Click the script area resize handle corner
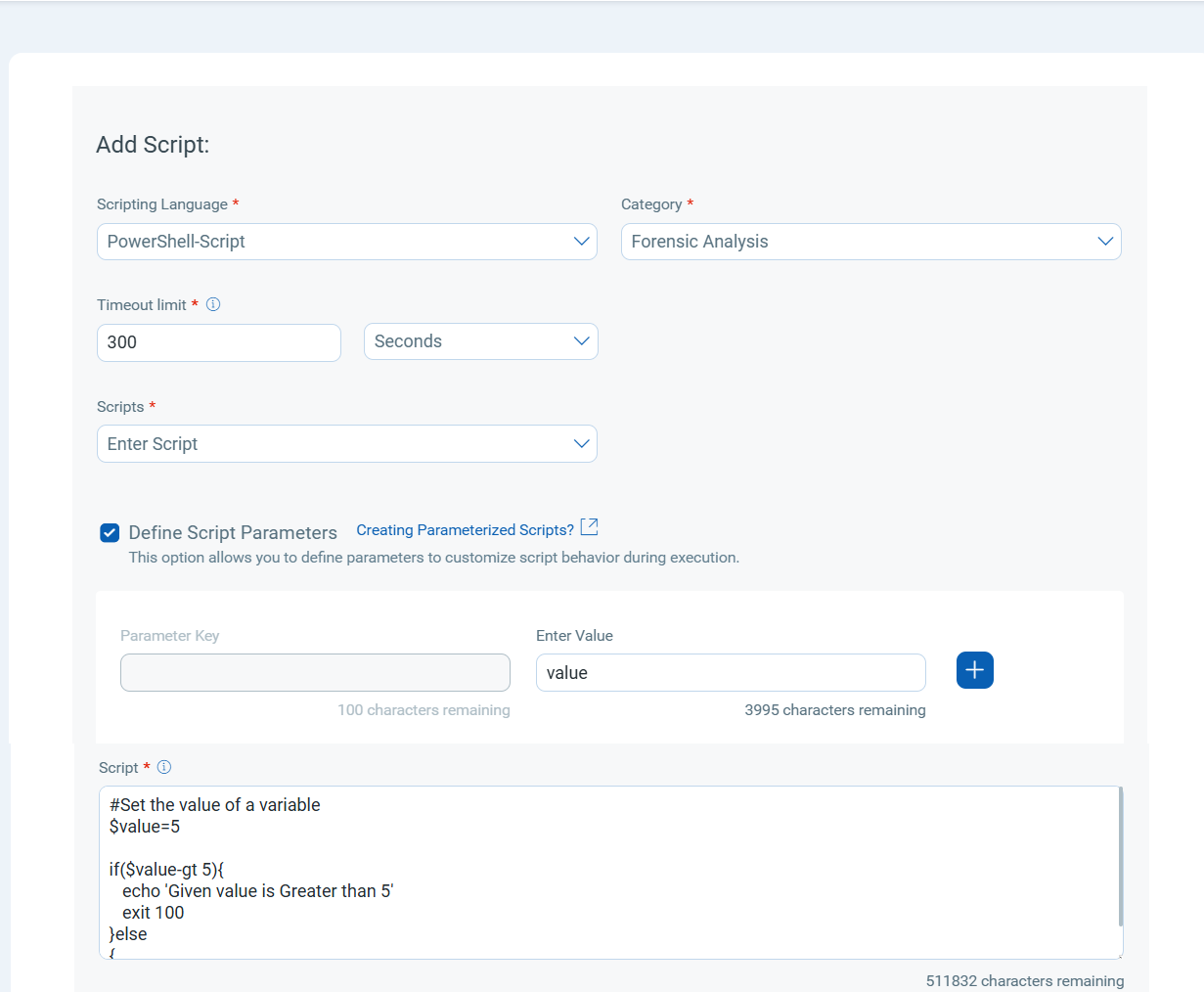The height and width of the screenshot is (992, 1204). (x=1119, y=955)
